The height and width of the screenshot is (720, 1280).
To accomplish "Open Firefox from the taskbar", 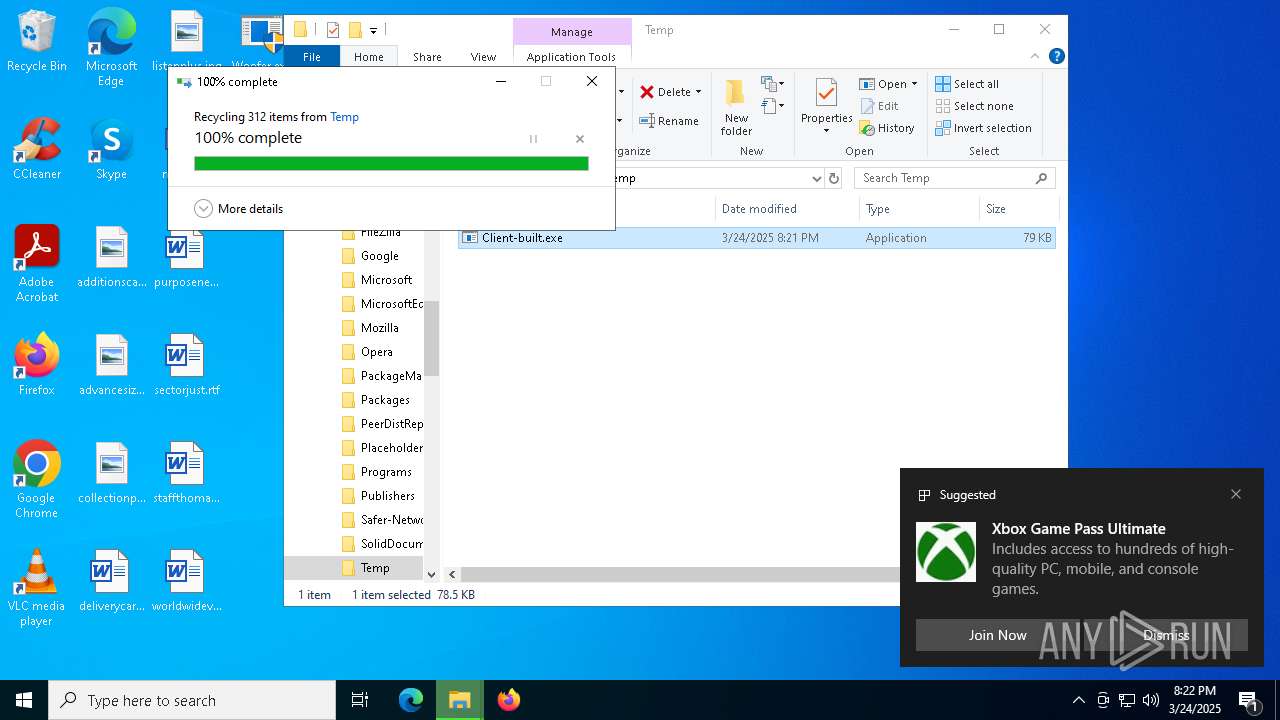I will (509, 700).
